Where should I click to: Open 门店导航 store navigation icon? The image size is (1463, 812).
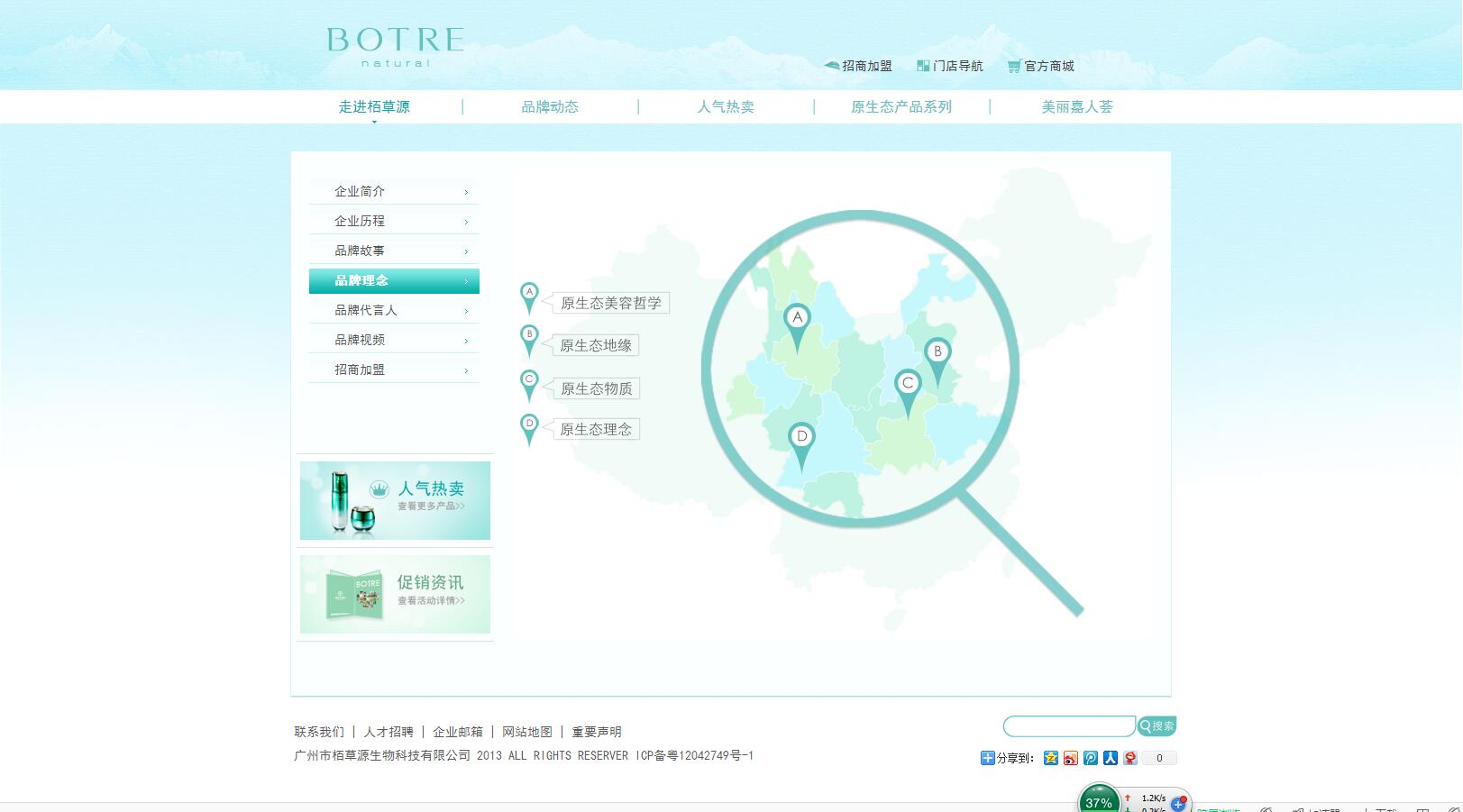point(921,65)
